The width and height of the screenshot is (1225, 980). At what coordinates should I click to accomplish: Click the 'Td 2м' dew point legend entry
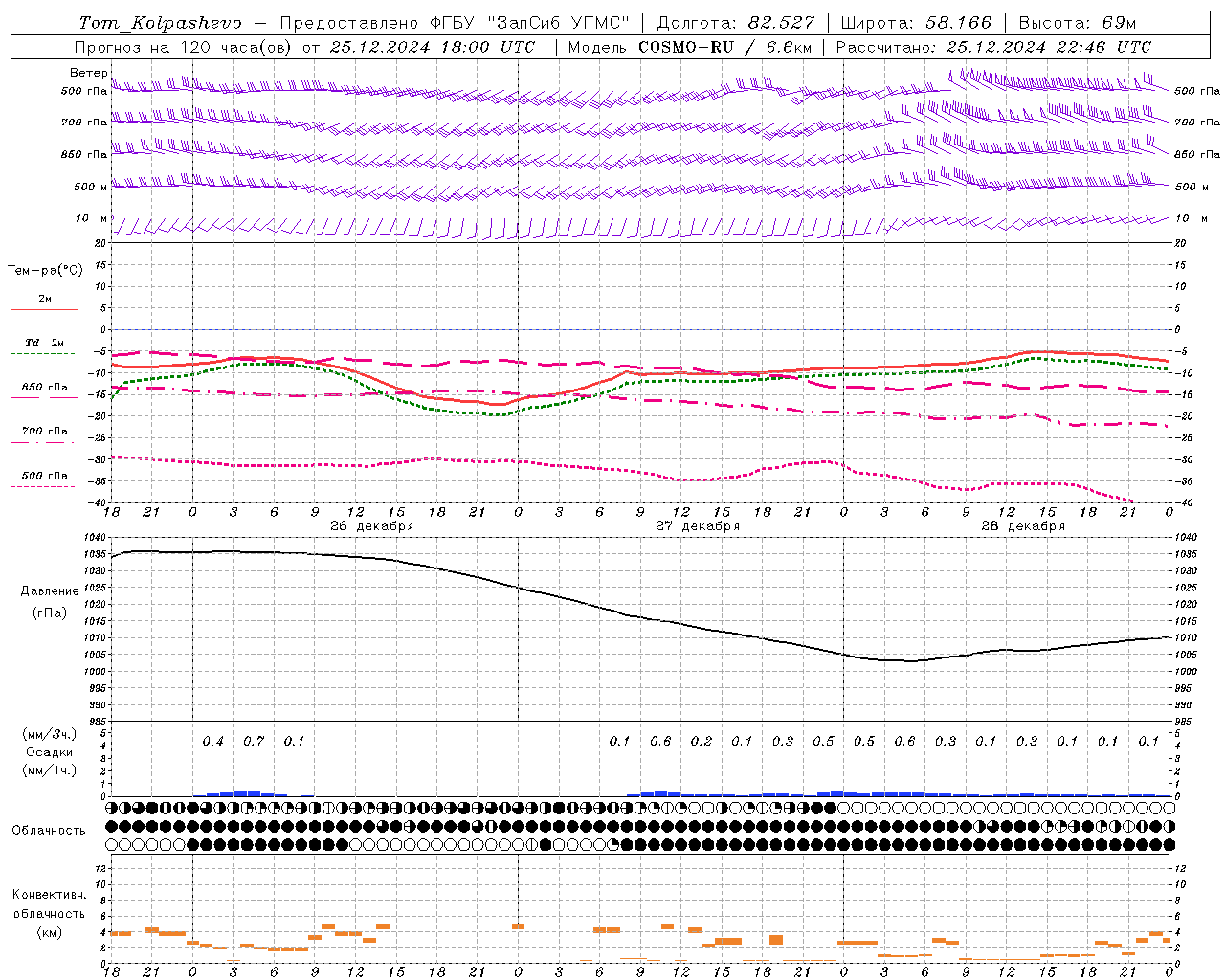pos(45,343)
